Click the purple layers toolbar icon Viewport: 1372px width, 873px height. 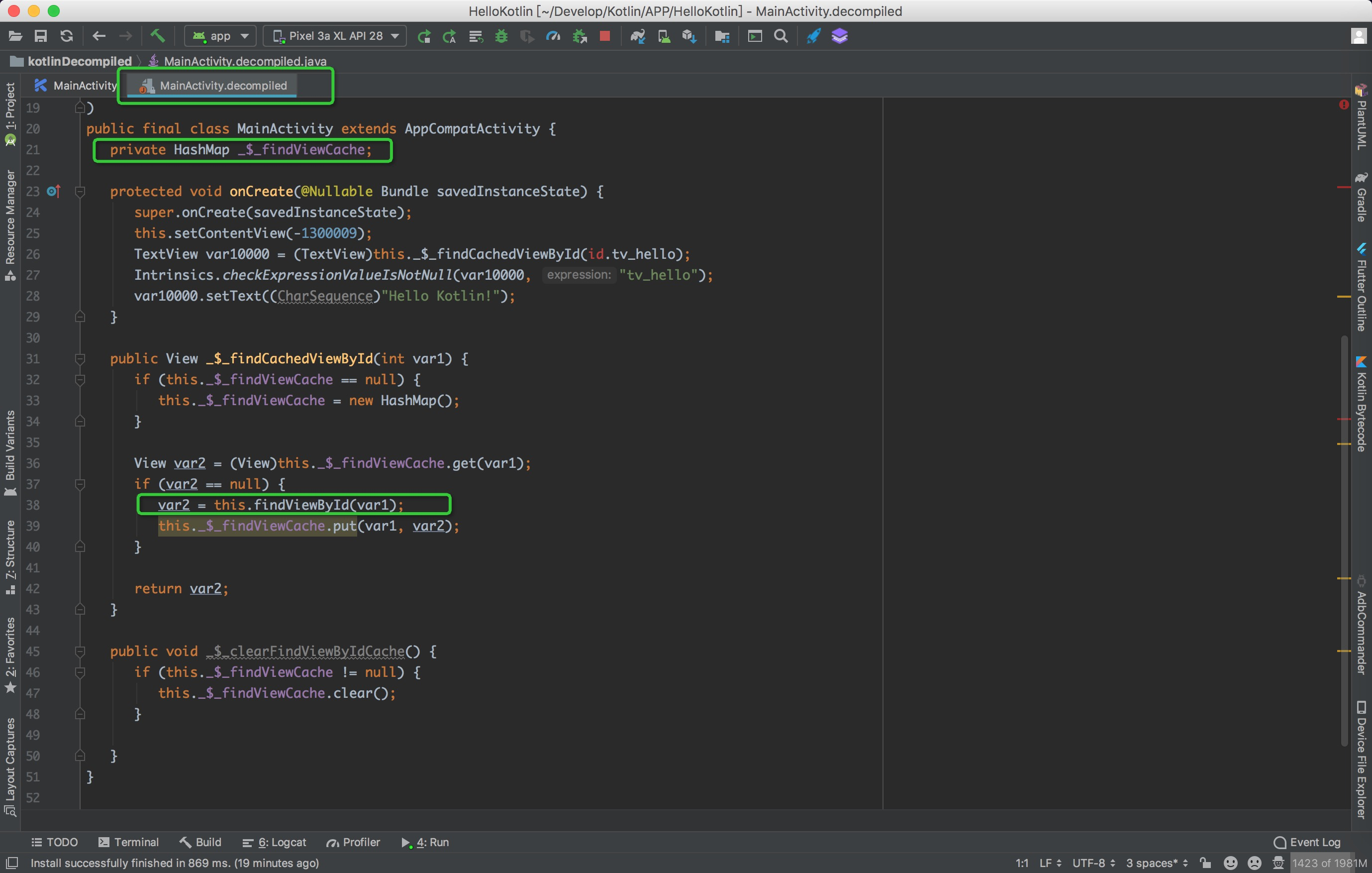click(x=839, y=36)
